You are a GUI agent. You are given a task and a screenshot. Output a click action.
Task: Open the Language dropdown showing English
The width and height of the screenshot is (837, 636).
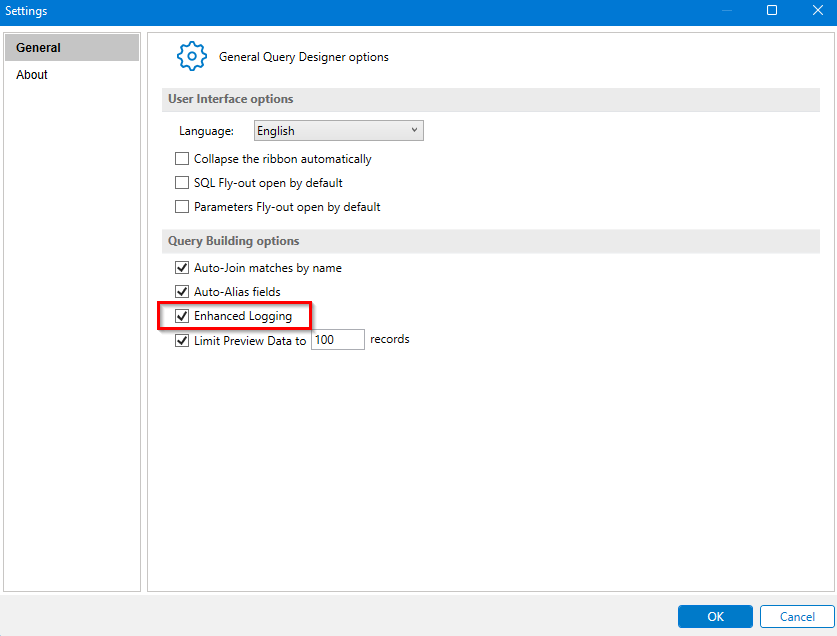(339, 131)
